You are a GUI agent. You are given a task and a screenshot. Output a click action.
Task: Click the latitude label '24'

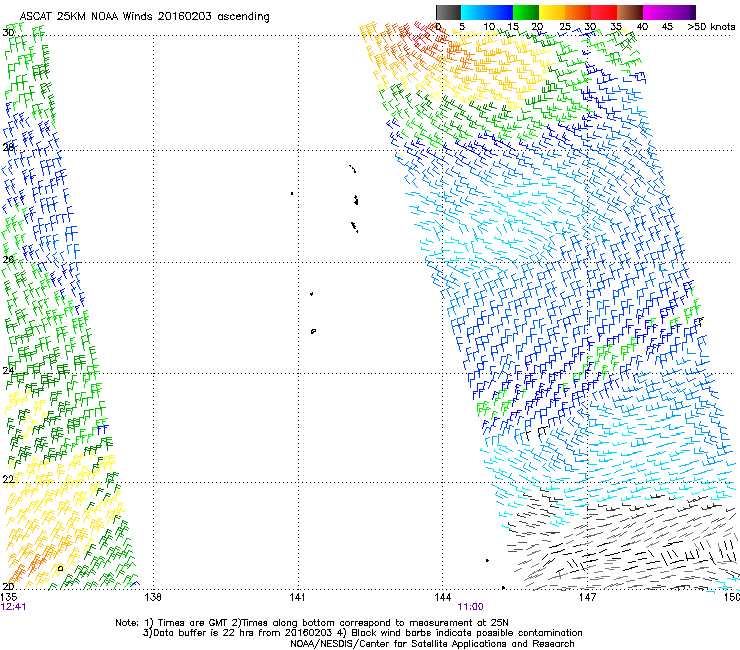click(8, 371)
